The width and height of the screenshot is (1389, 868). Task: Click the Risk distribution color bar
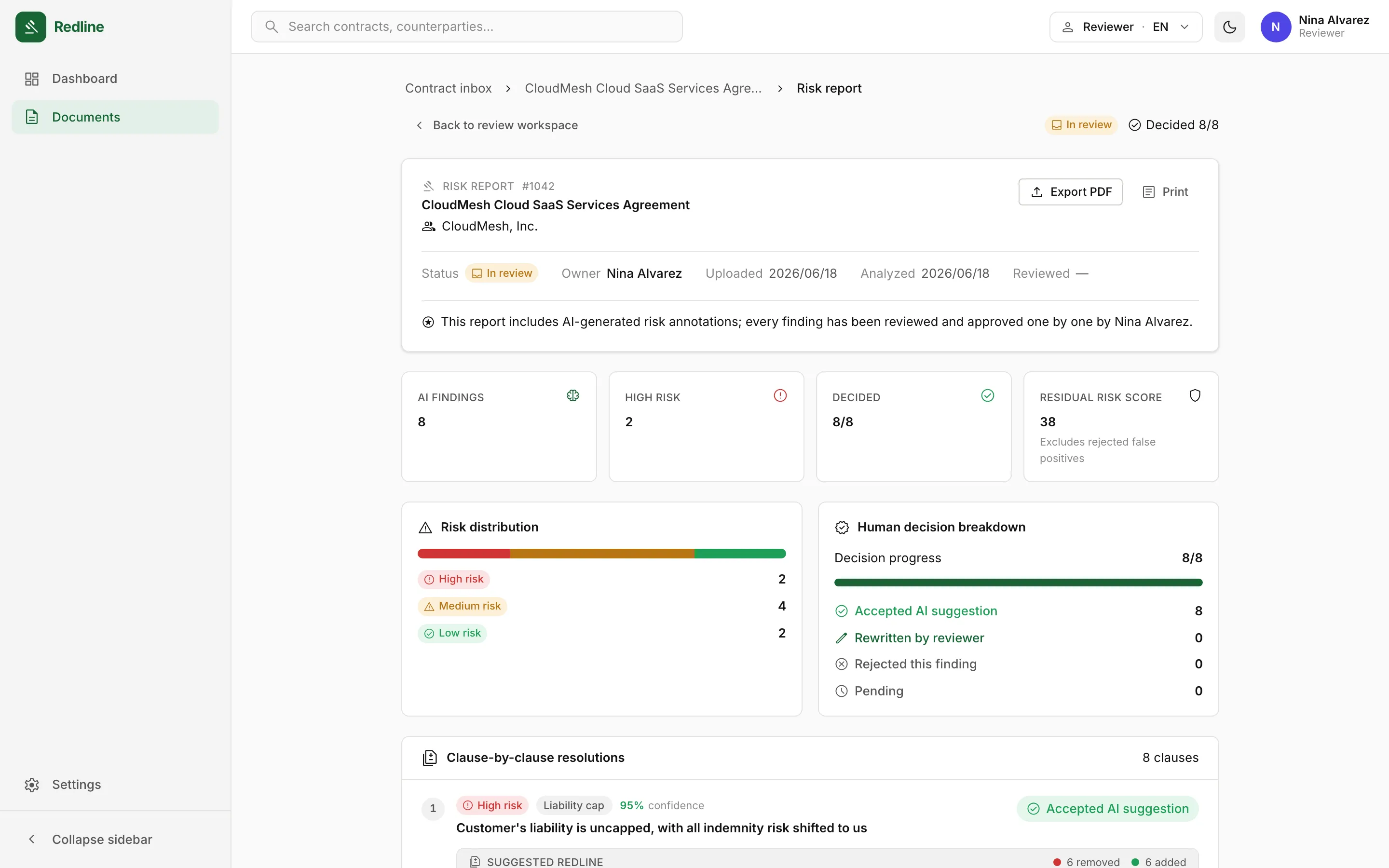click(x=601, y=554)
